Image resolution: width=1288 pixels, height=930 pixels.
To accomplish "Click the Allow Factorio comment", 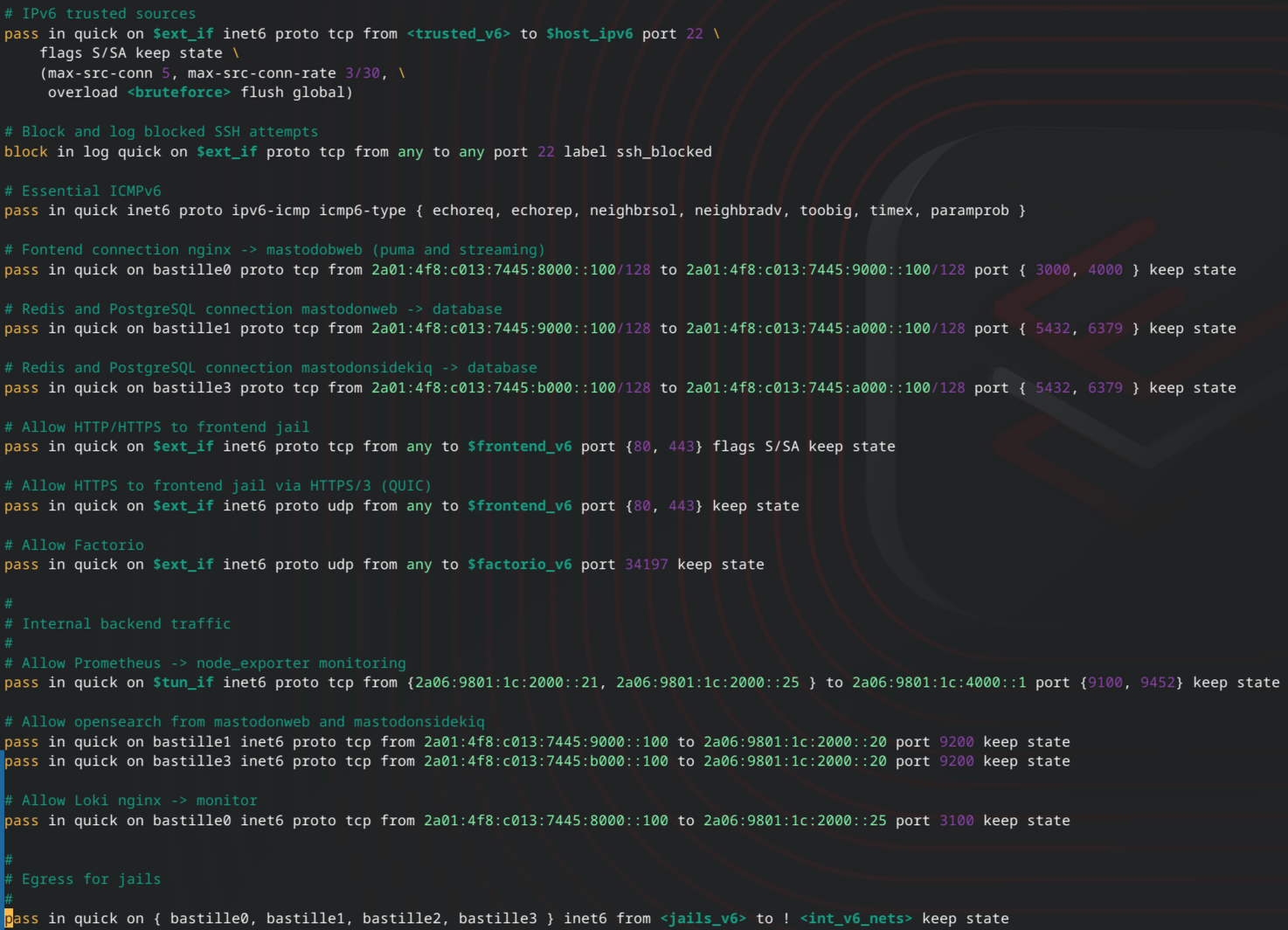I will (x=82, y=545).
